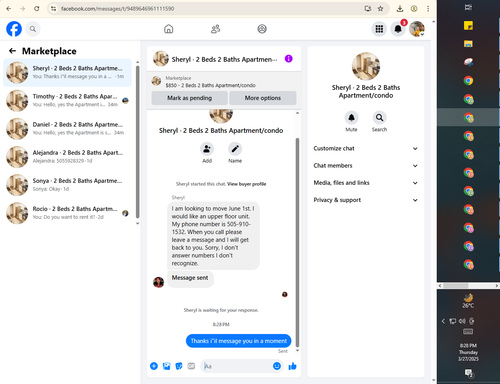Go back using the Marketplace back arrow

point(12,51)
